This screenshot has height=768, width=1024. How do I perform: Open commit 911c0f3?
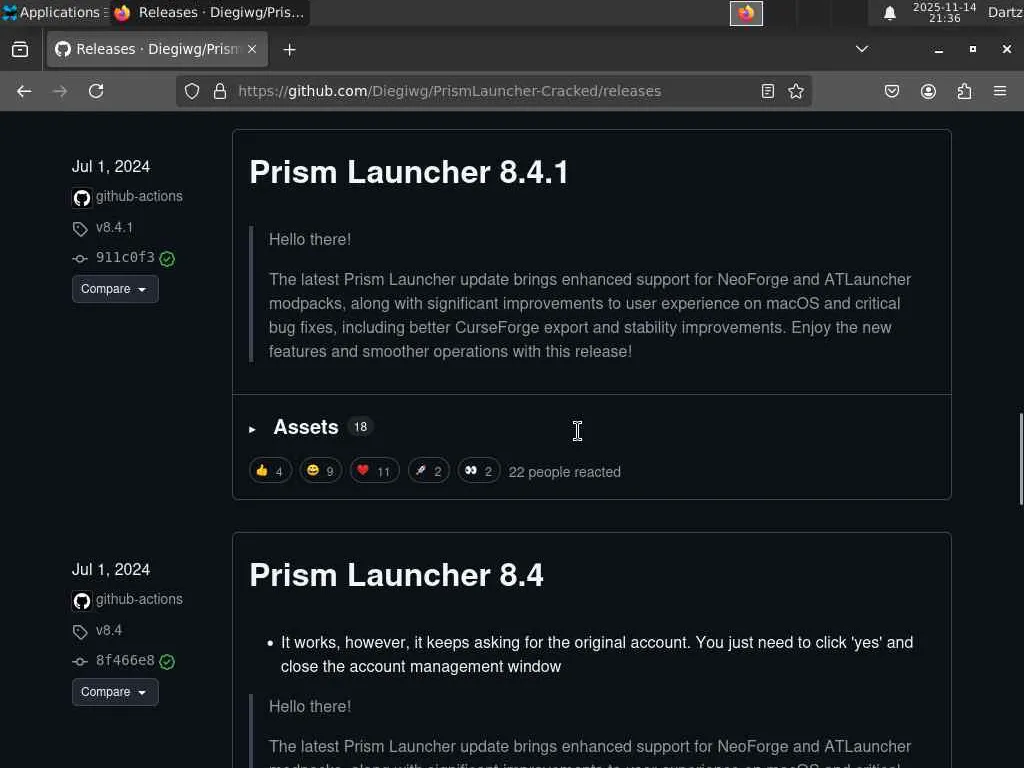pyautogui.click(x=125, y=257)
